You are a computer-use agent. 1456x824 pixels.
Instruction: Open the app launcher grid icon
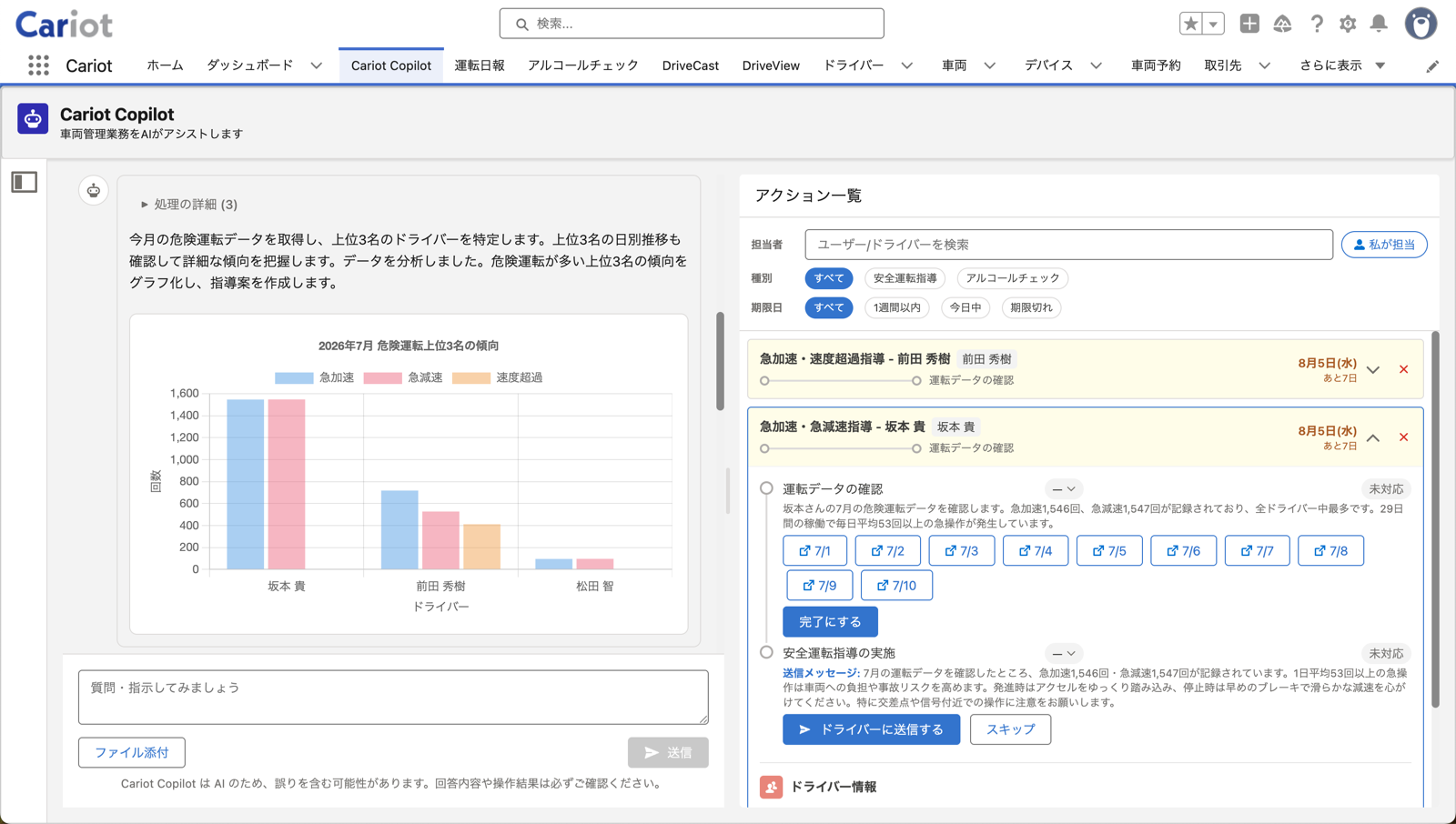pyautogui.click(x=38, y=65)
